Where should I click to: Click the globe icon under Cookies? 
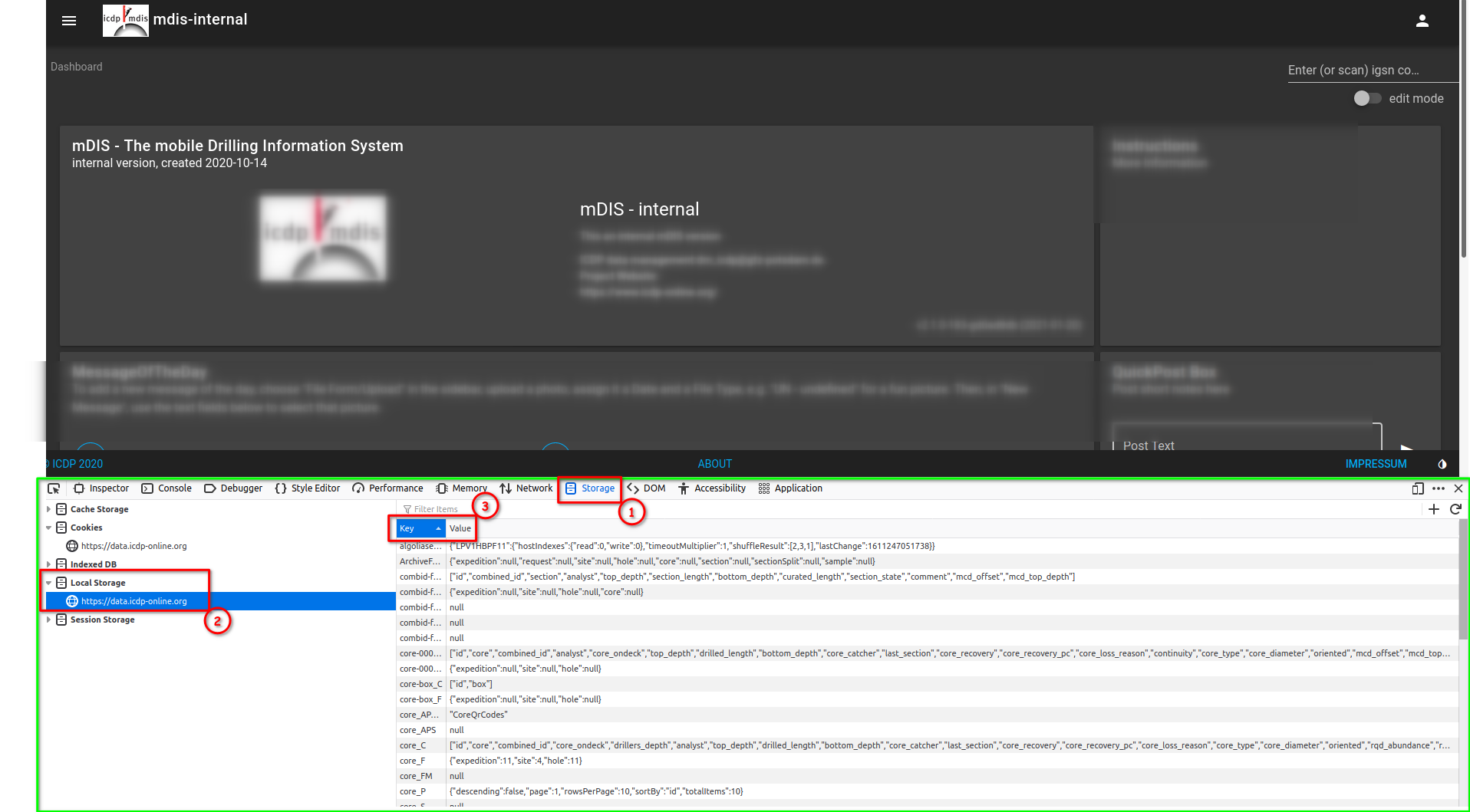[x=71, y=546]
